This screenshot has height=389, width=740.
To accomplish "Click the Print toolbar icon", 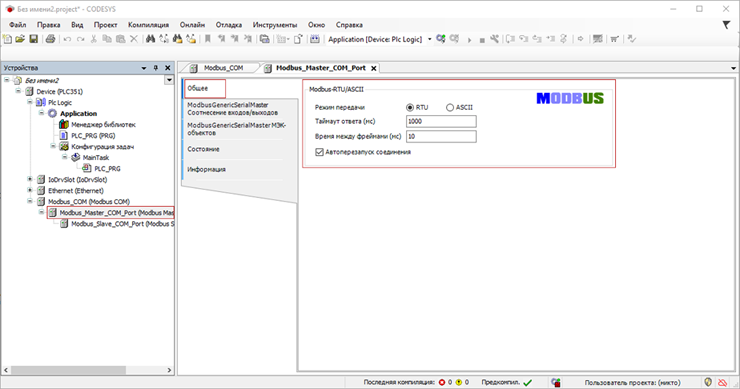I will 50,39.
